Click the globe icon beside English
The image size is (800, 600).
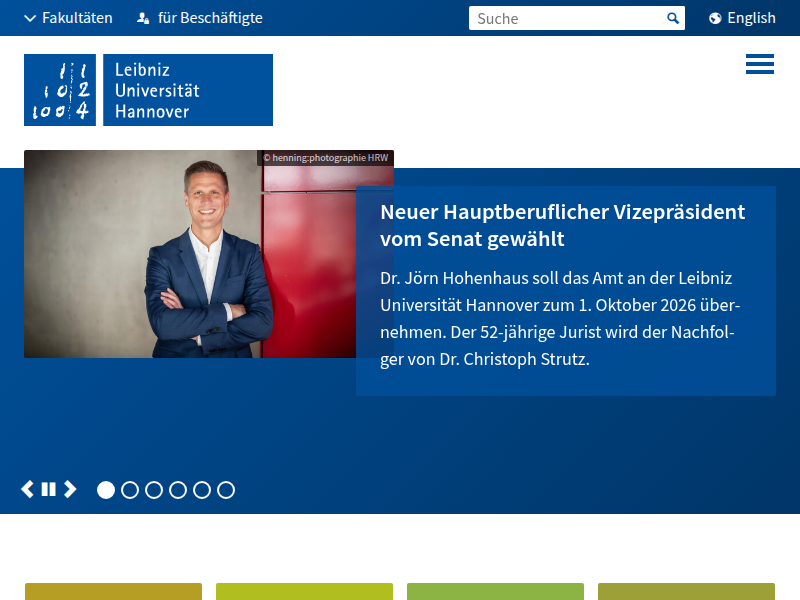coord(715,18)
